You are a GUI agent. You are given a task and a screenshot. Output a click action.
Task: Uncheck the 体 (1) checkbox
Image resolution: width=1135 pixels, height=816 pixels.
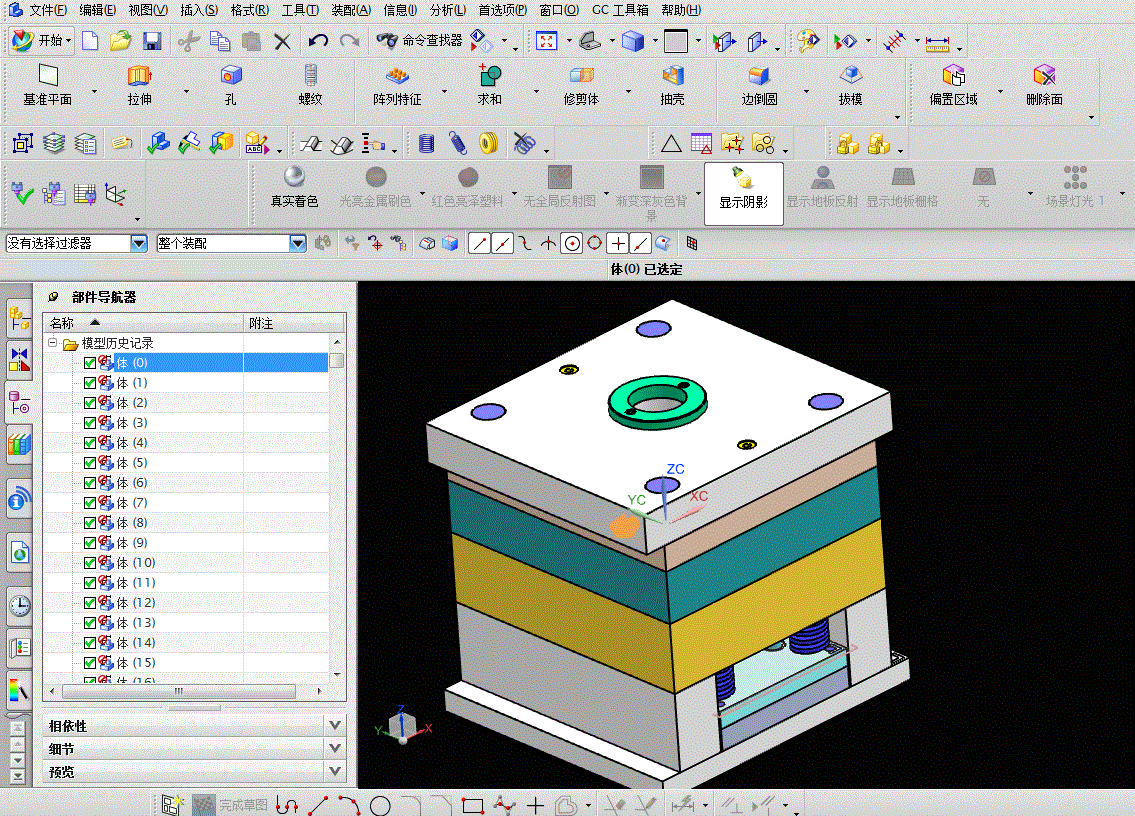click(x=90, y=383)
